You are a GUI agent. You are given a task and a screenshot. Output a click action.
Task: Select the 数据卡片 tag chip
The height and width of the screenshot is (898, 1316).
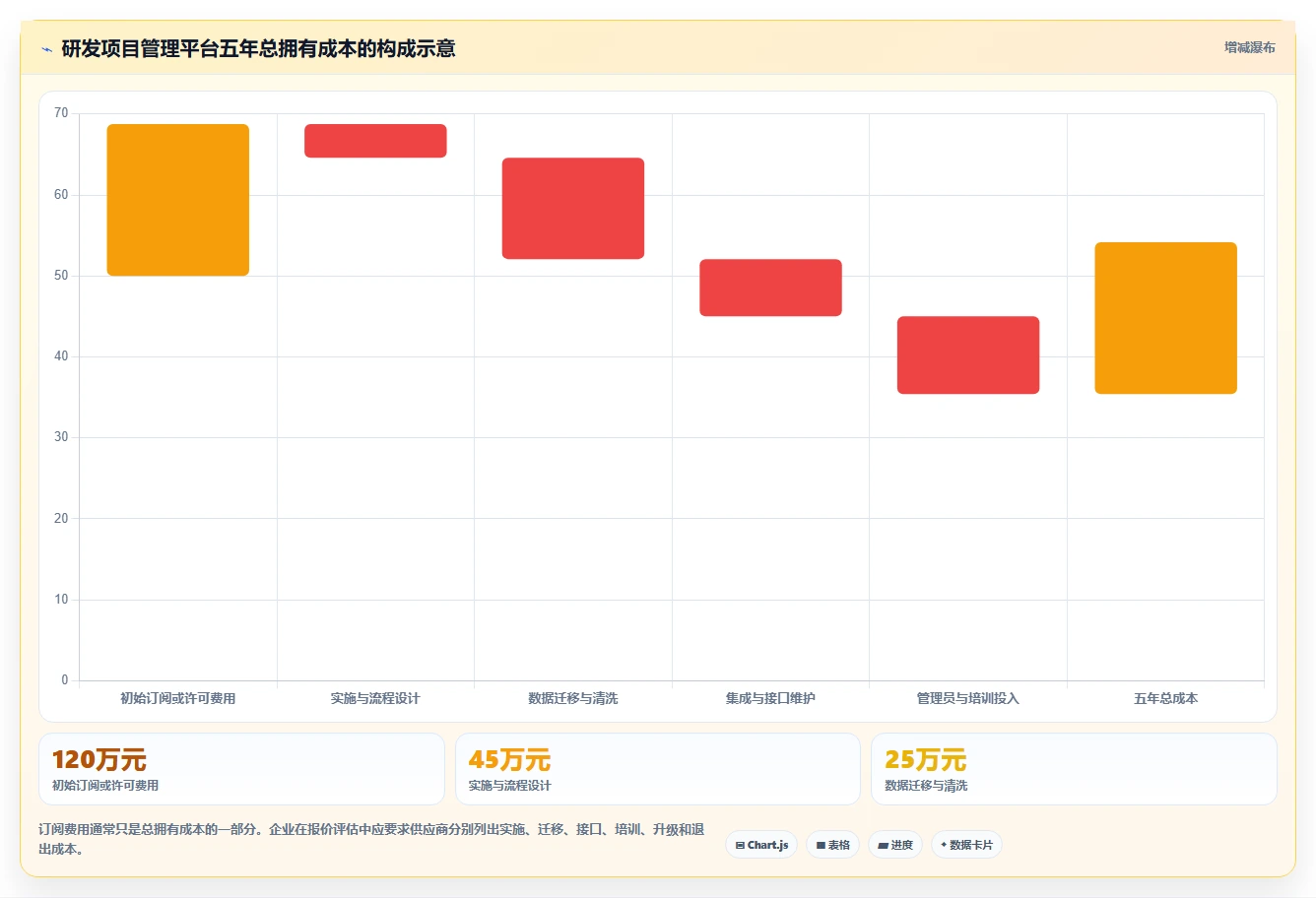point(966,845)
